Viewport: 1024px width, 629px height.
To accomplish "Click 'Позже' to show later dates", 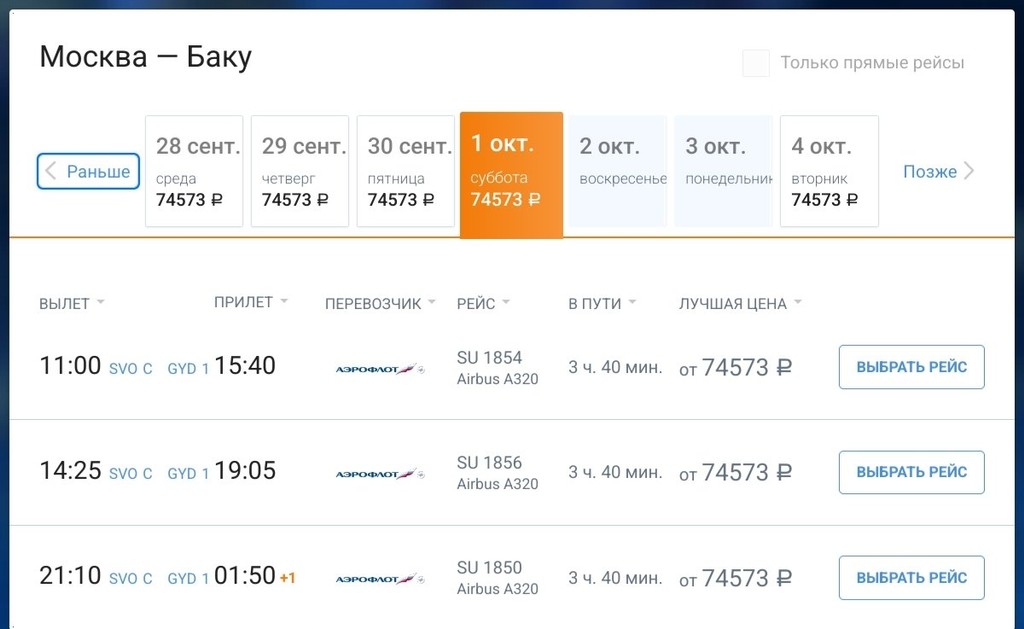I will coord(939,171).
